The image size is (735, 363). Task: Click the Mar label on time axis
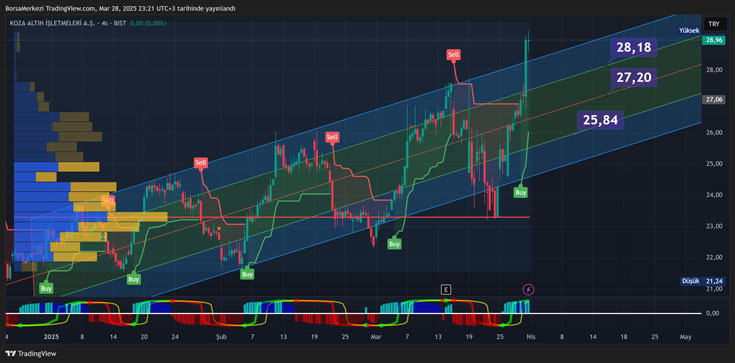click(376, 337)
